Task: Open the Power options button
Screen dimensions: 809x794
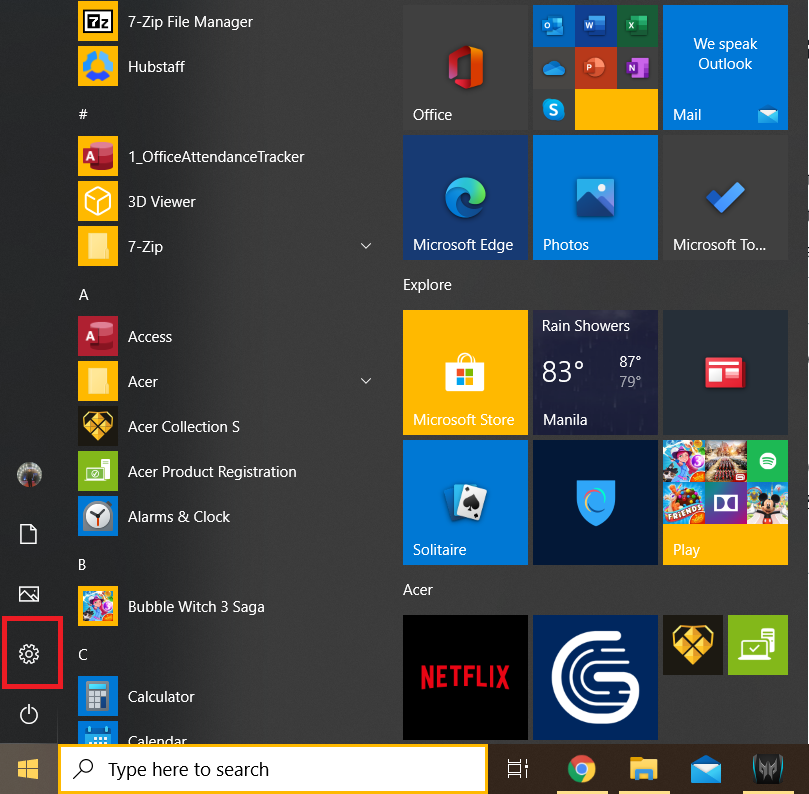Action: [29, 714]
